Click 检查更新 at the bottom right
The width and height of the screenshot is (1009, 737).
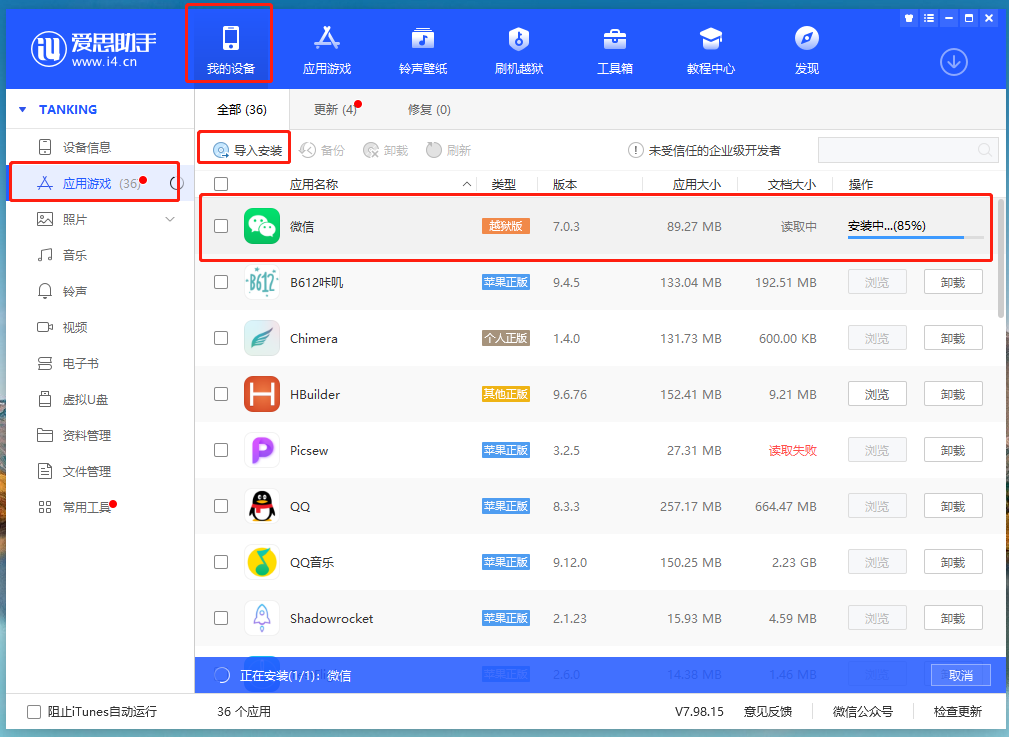[961, 711]
